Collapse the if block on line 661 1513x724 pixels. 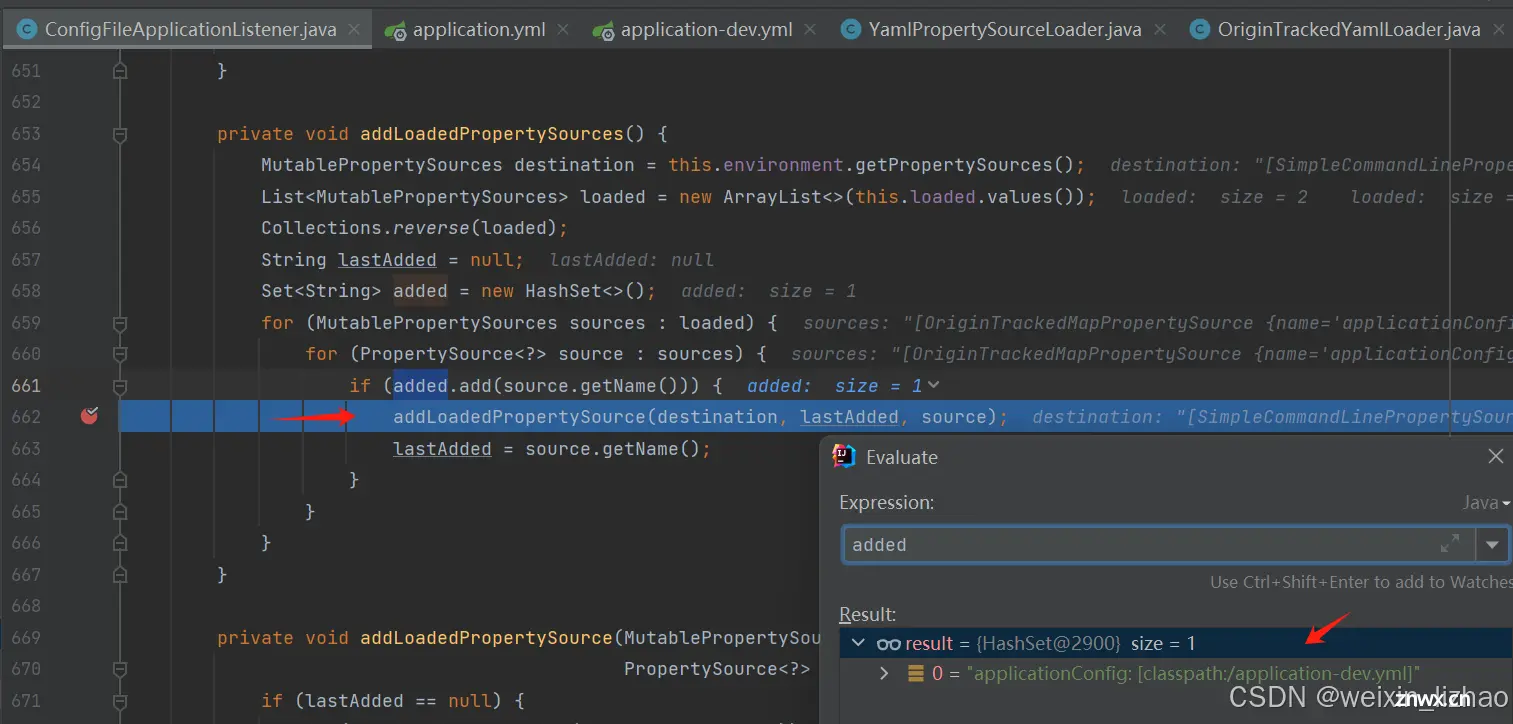[120, 385]
